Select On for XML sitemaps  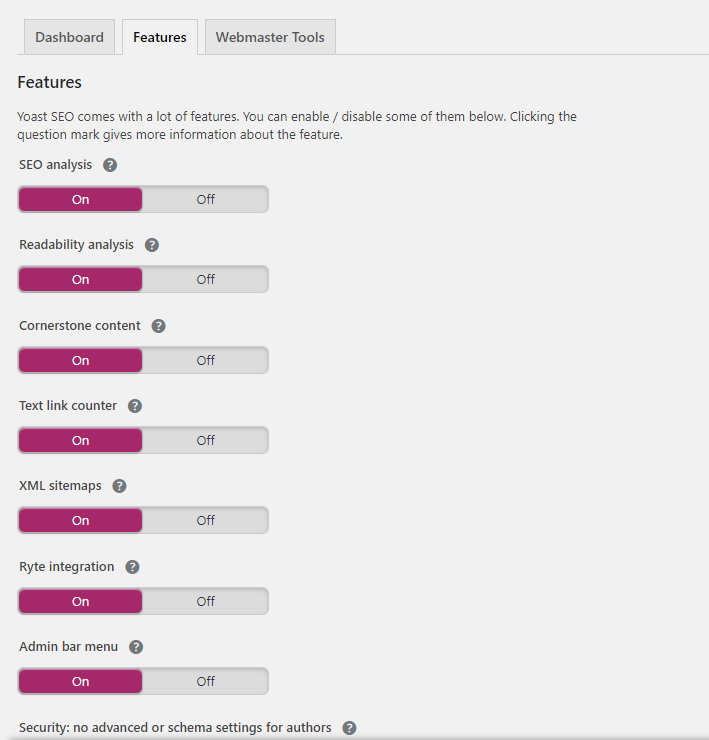click(x=80, y=521)
